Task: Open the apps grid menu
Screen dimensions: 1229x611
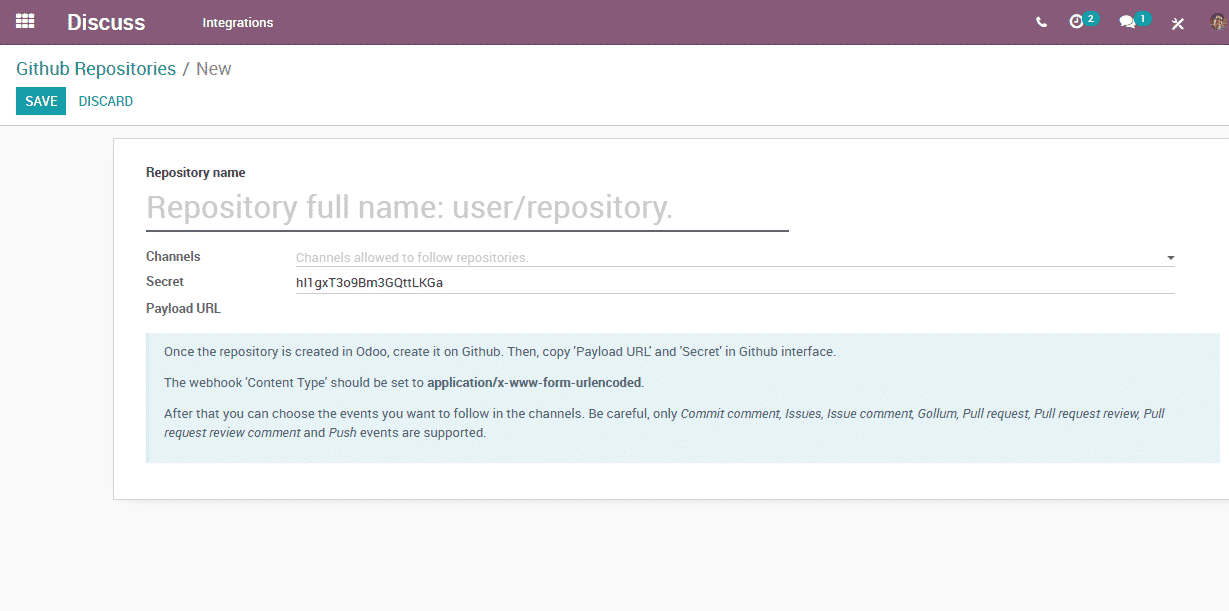Action: [x=25, y=21]
